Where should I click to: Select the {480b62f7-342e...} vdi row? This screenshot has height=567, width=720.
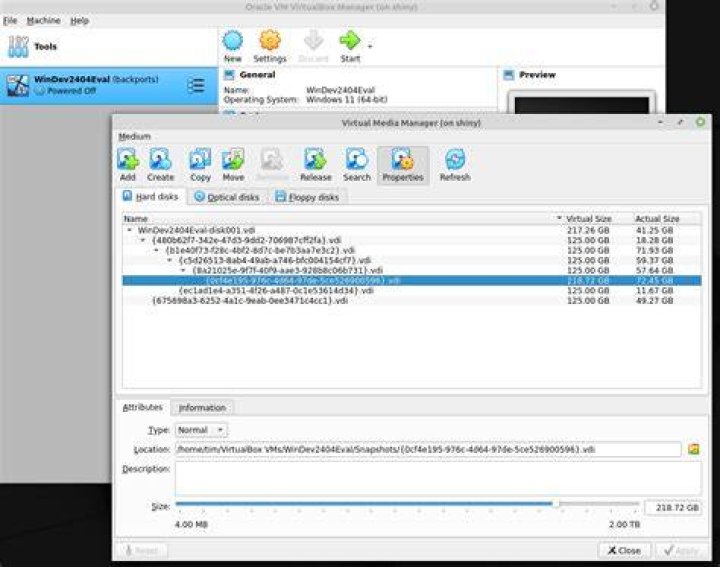pyautogui.click(x=412, y=240)
